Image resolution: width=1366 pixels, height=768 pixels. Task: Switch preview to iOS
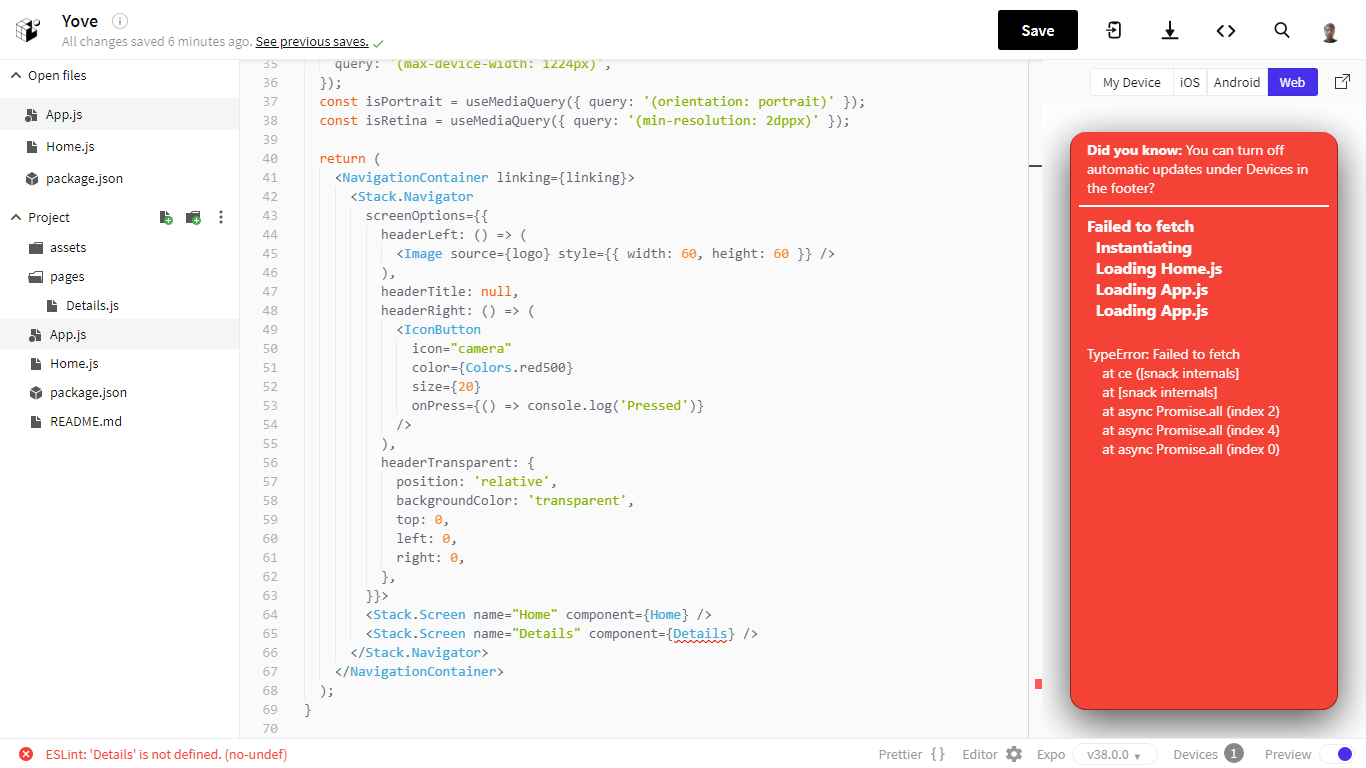(1189, 82)
